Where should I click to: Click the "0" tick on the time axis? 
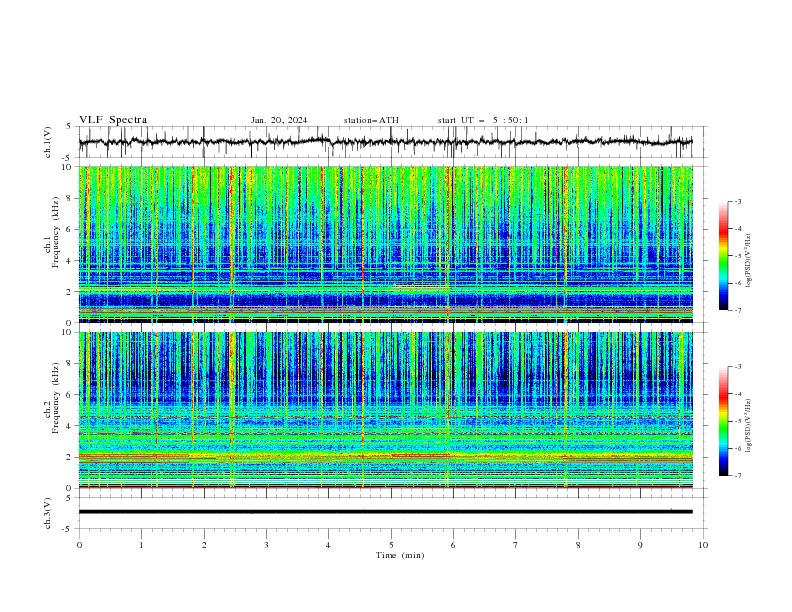[79, 545]
